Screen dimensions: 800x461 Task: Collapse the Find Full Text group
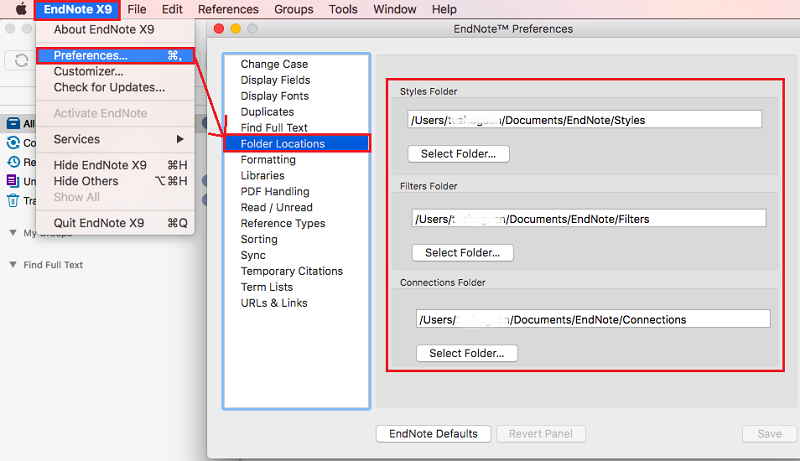pos(13,265)
